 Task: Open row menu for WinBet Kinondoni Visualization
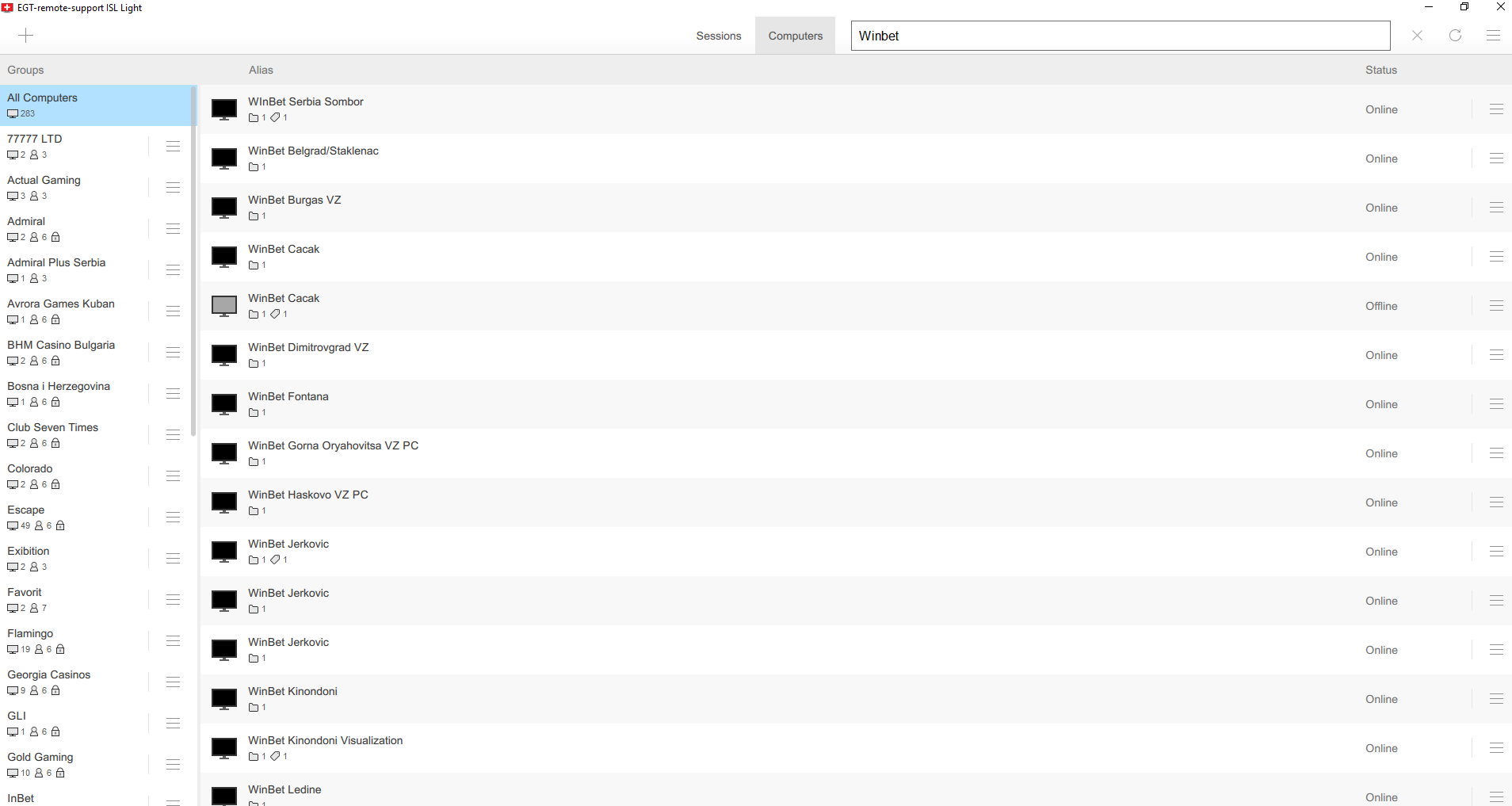pyautogui.click(x=1496, y=748)
